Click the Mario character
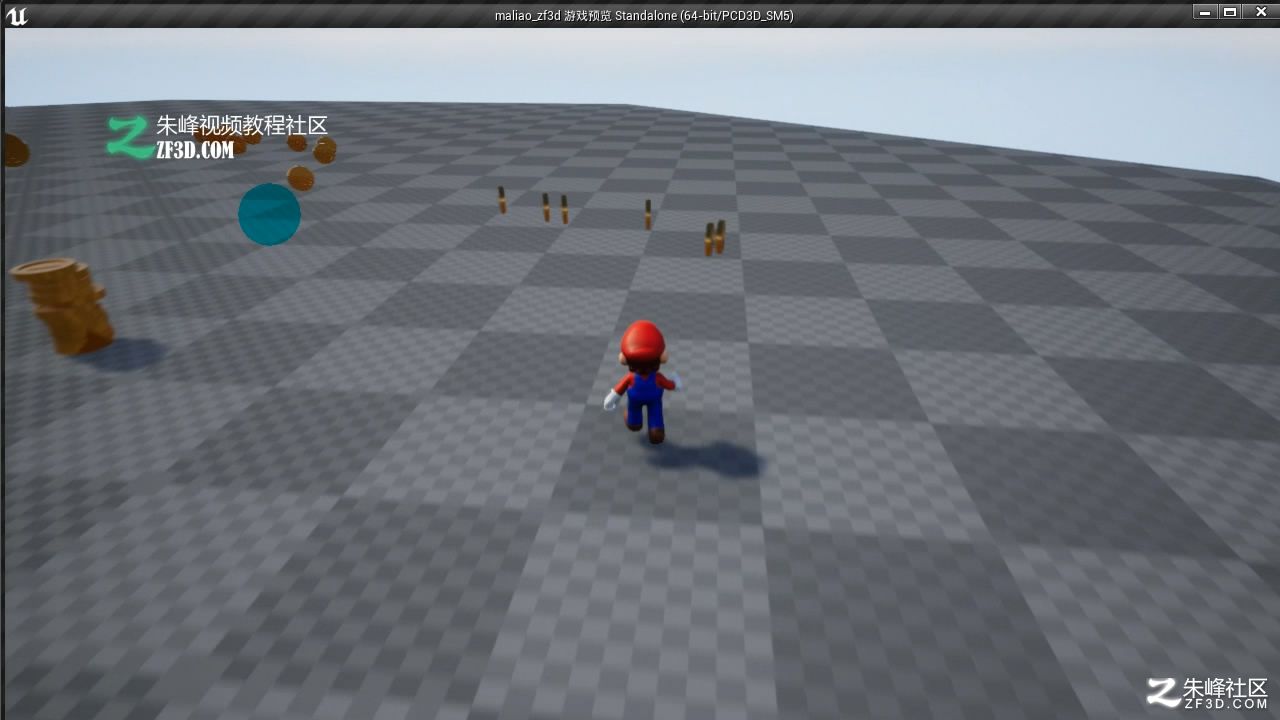The width and height of the screenshot is (1280, 720). (x=643, y=381)
